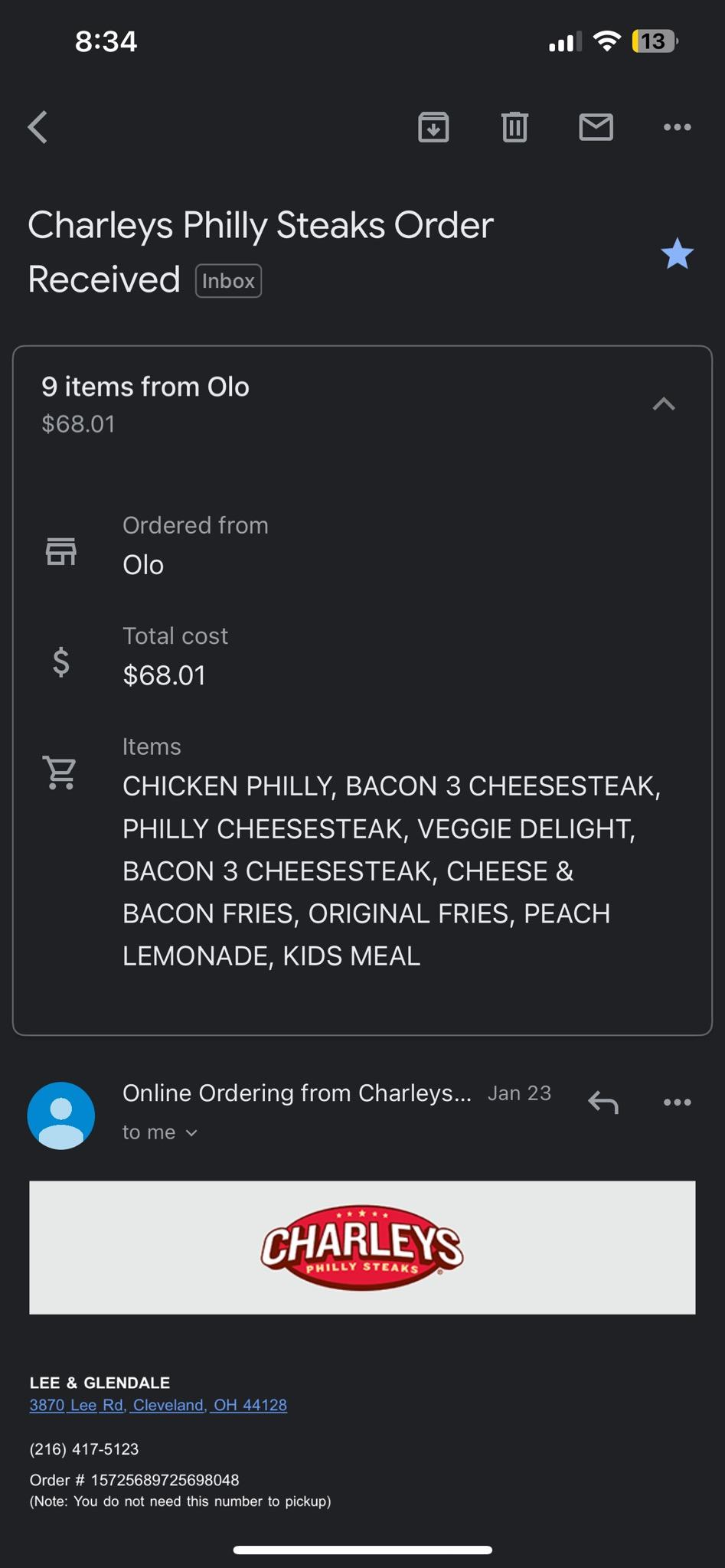Open the top-right more options menu

coord(677,127)
